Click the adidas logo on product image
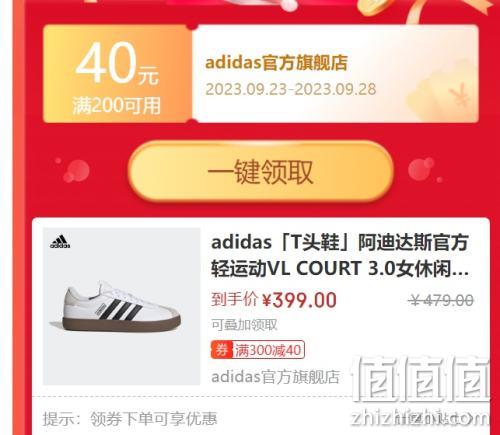500x435 pixels. click(x=60, y=242)
